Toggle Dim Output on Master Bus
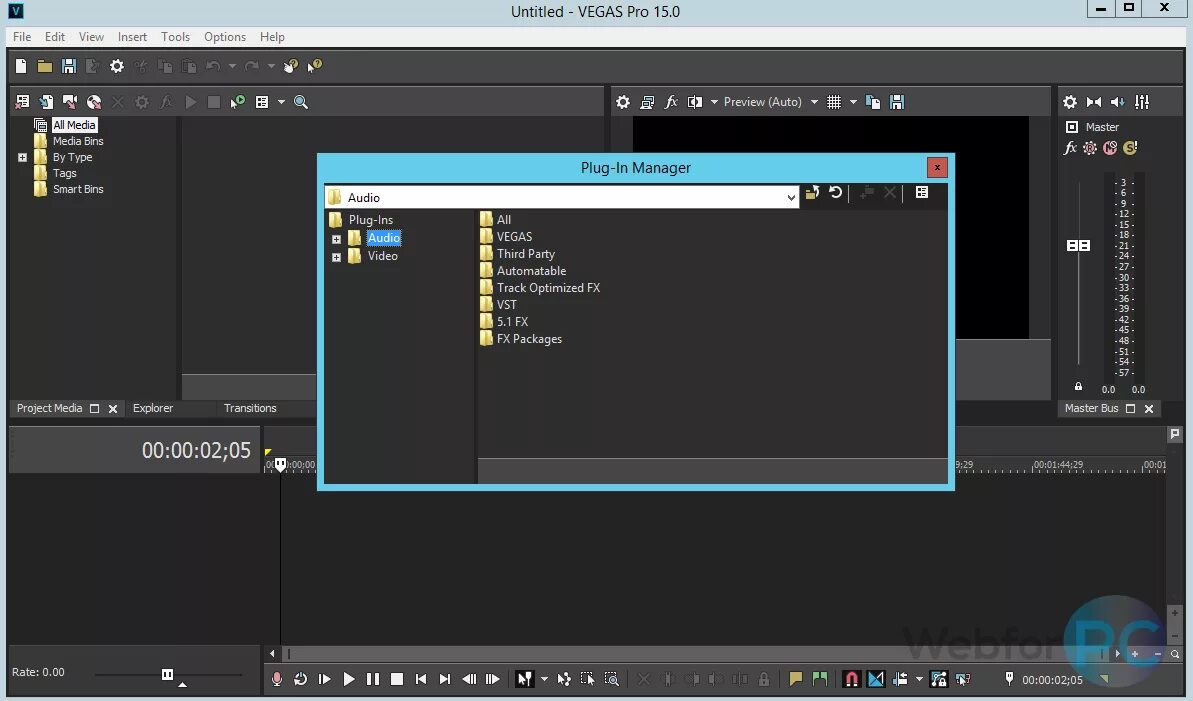This screenshot has width=1193, height=701. pyautogui.click(x=1118, y=102)
